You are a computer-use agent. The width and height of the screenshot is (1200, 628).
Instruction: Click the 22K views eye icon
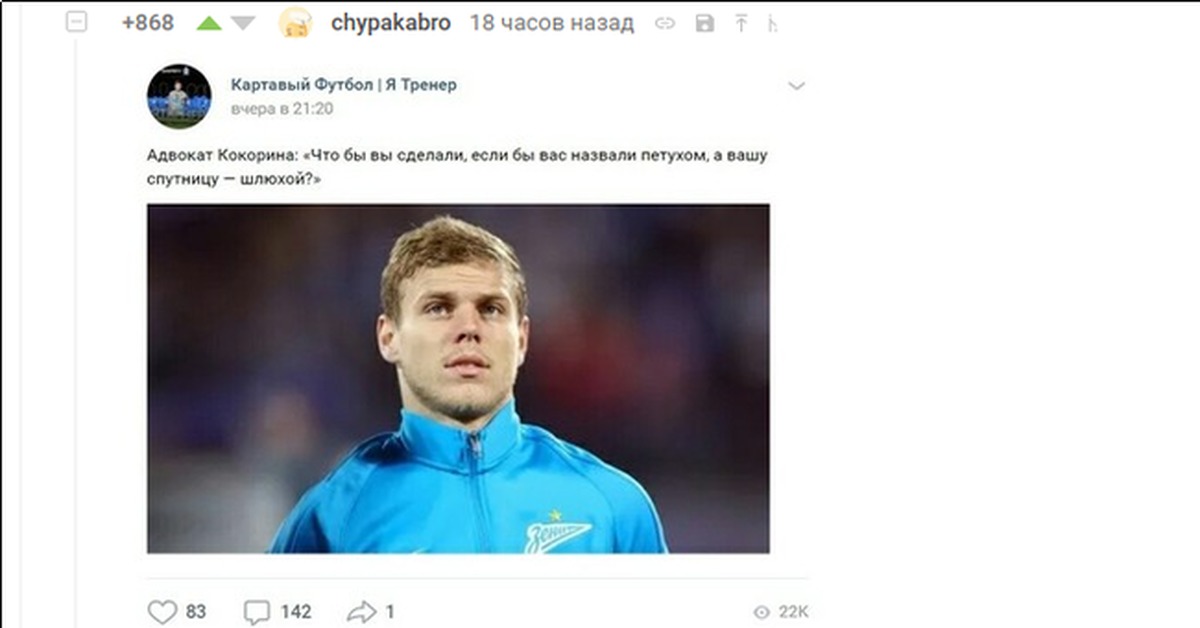coord(762,612)
